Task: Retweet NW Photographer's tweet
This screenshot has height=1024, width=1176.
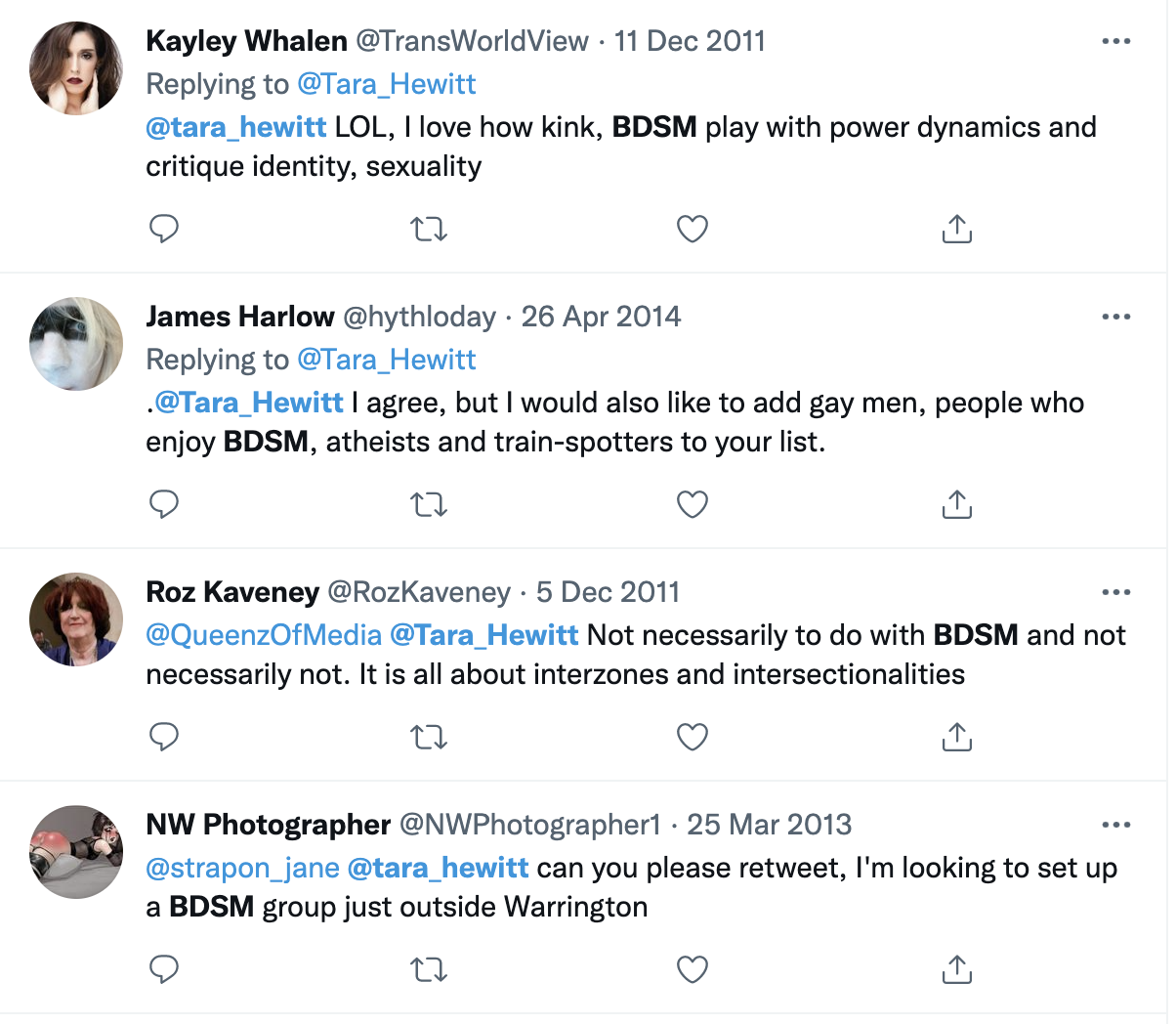Action: [x=429, y=969]
